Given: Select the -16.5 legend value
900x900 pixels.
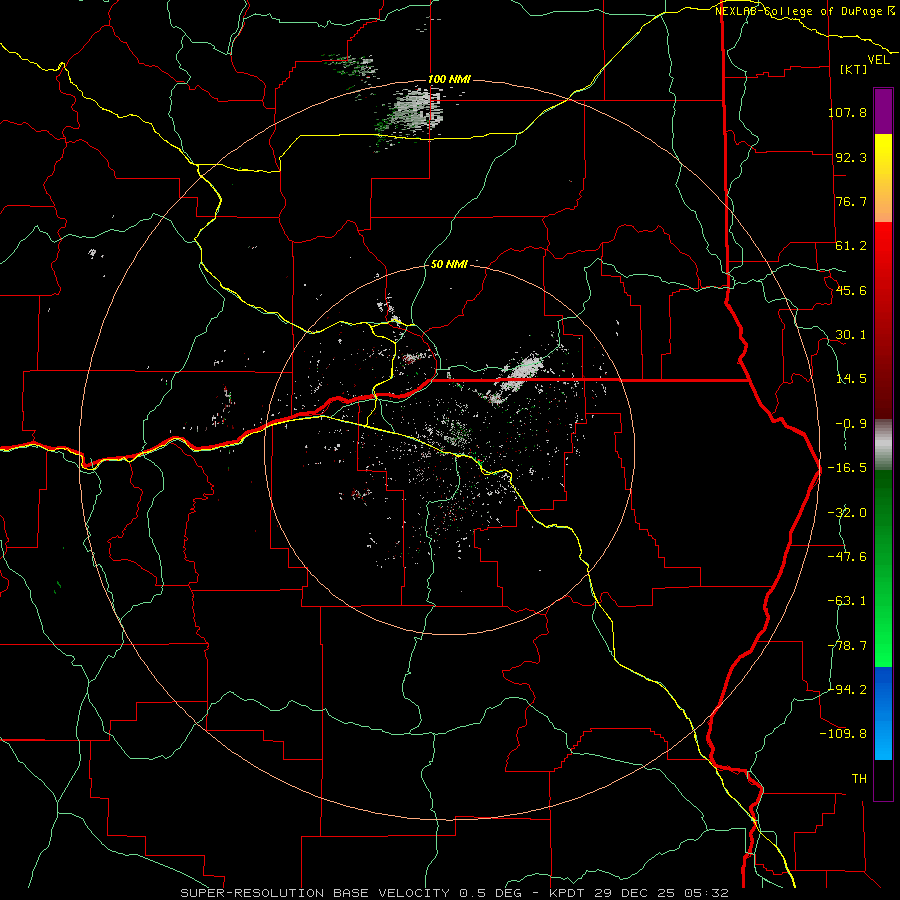Looking at the screenshot, I should [x=847, y=468].
